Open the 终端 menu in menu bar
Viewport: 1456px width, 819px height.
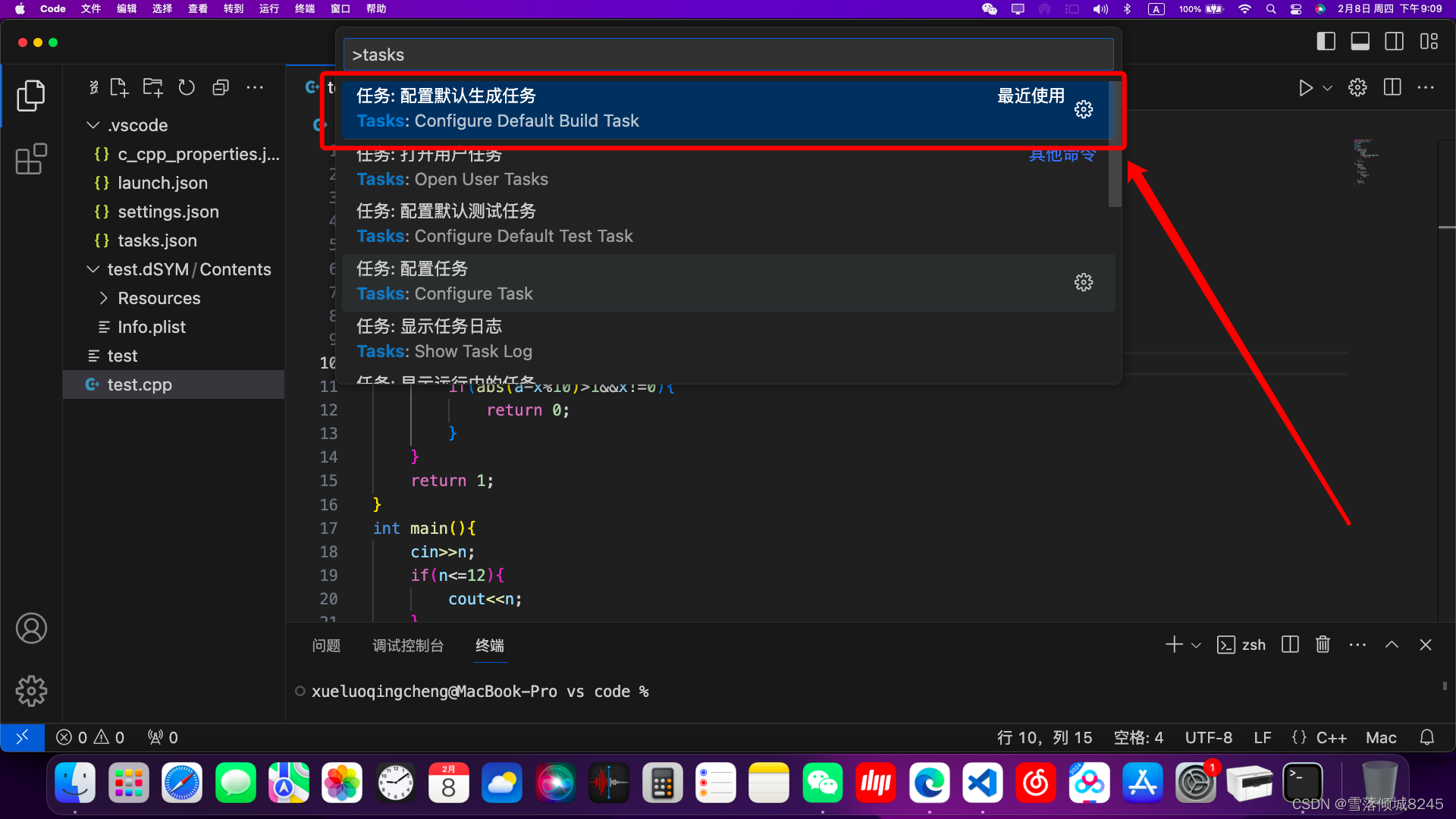click(304, 9)
